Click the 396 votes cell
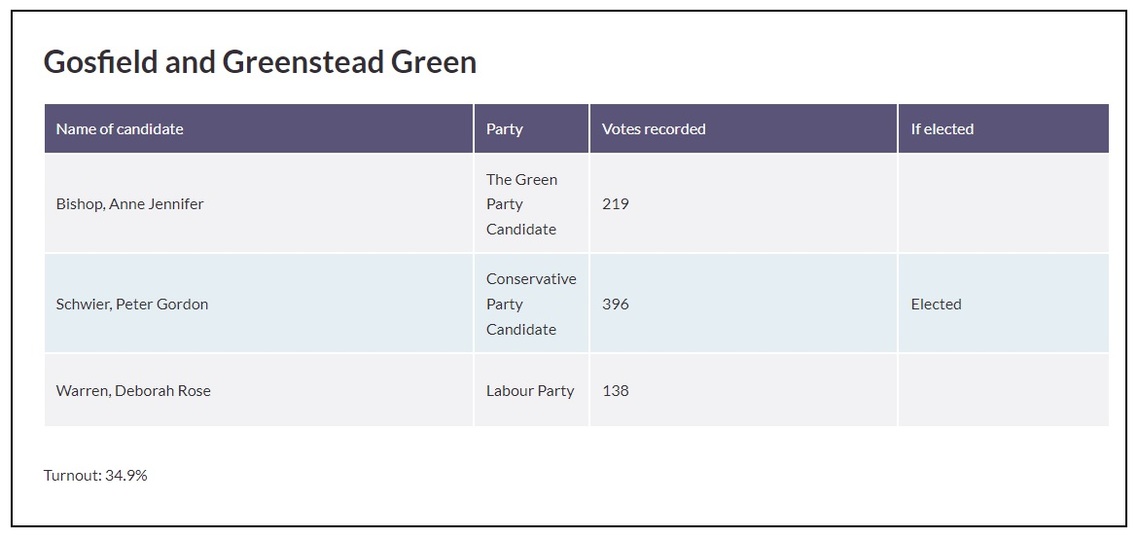 click(615, 304)
